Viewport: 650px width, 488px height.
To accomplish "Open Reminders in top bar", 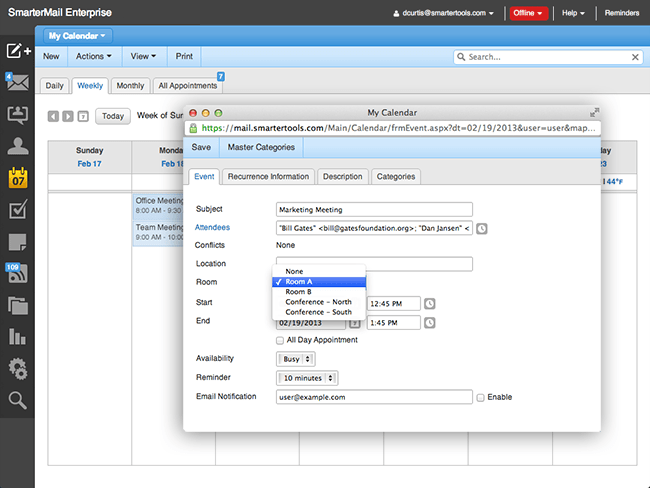I will (x=622, y=13).
